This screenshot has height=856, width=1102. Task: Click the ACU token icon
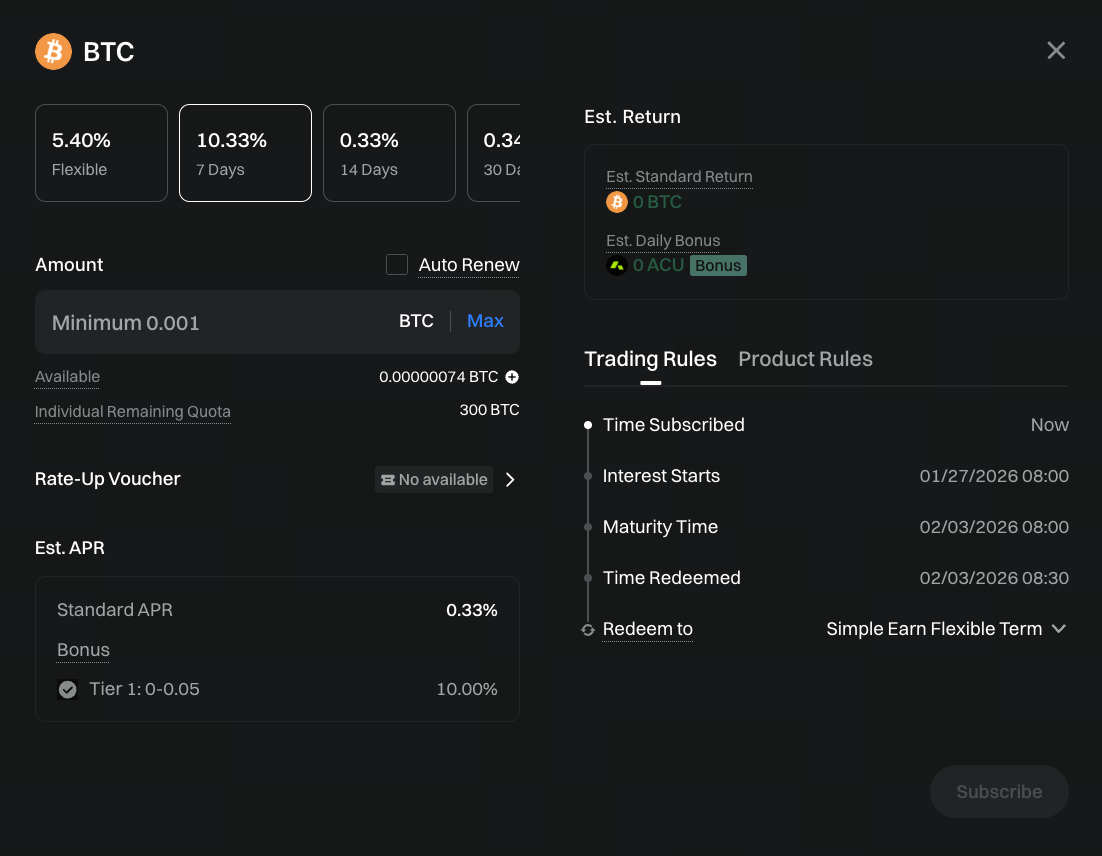617,265
